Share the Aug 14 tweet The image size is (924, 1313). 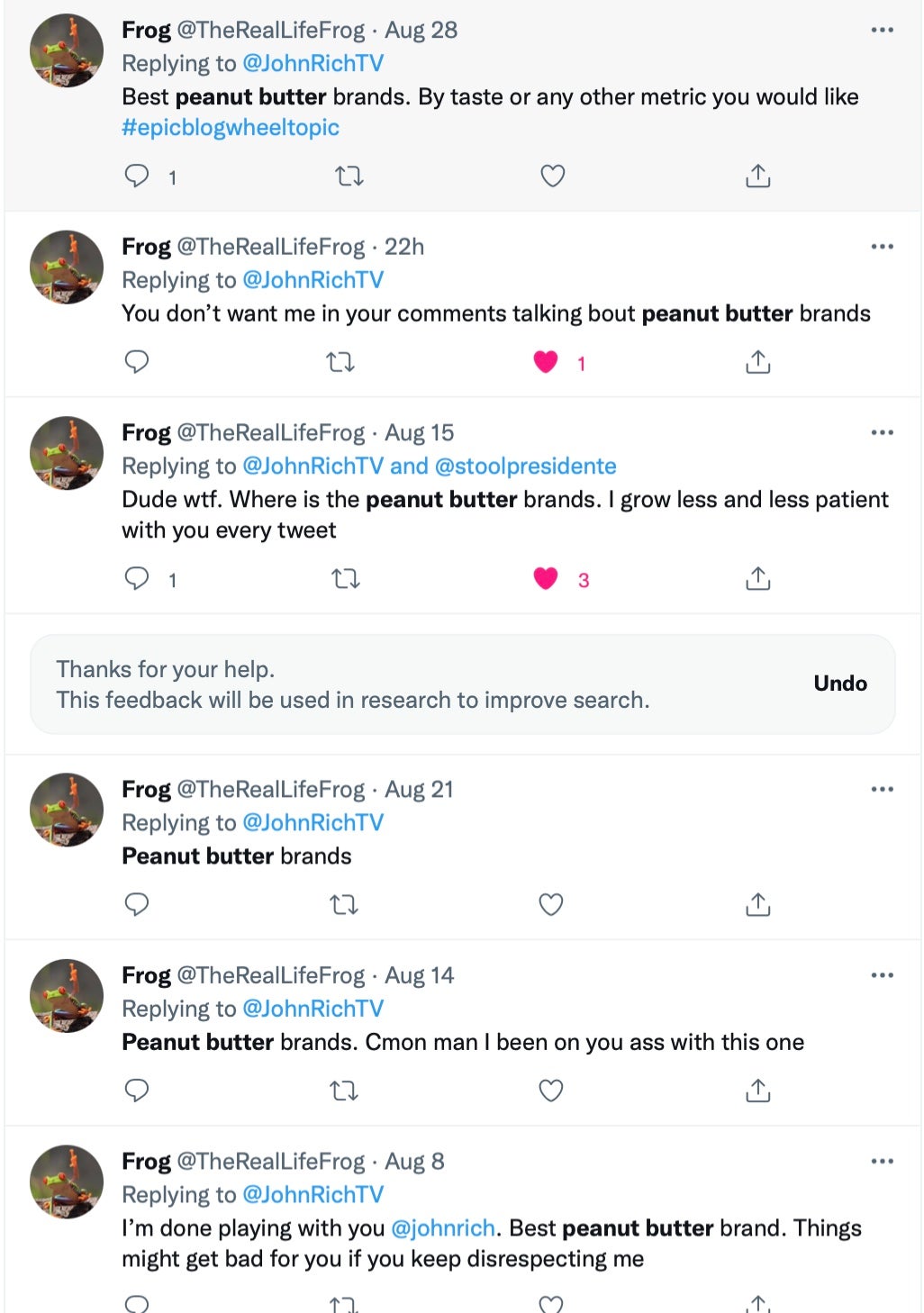click(x=758, y=1091)
